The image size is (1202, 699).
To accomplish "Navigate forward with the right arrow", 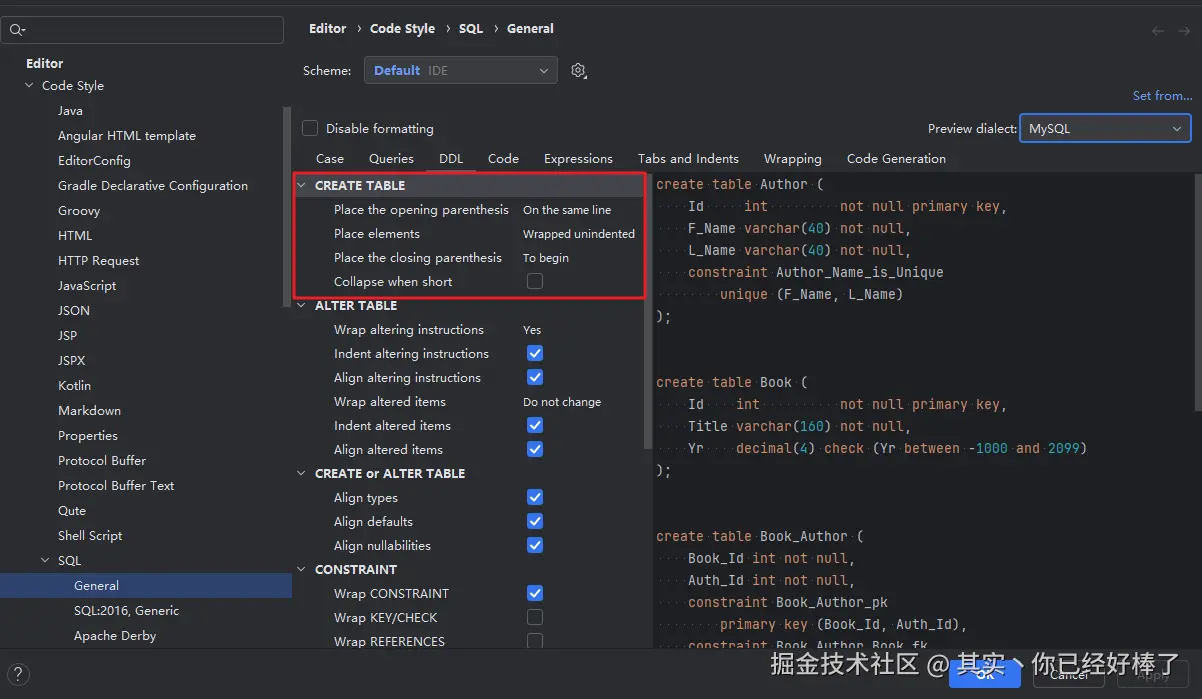I will (1184, 31).
